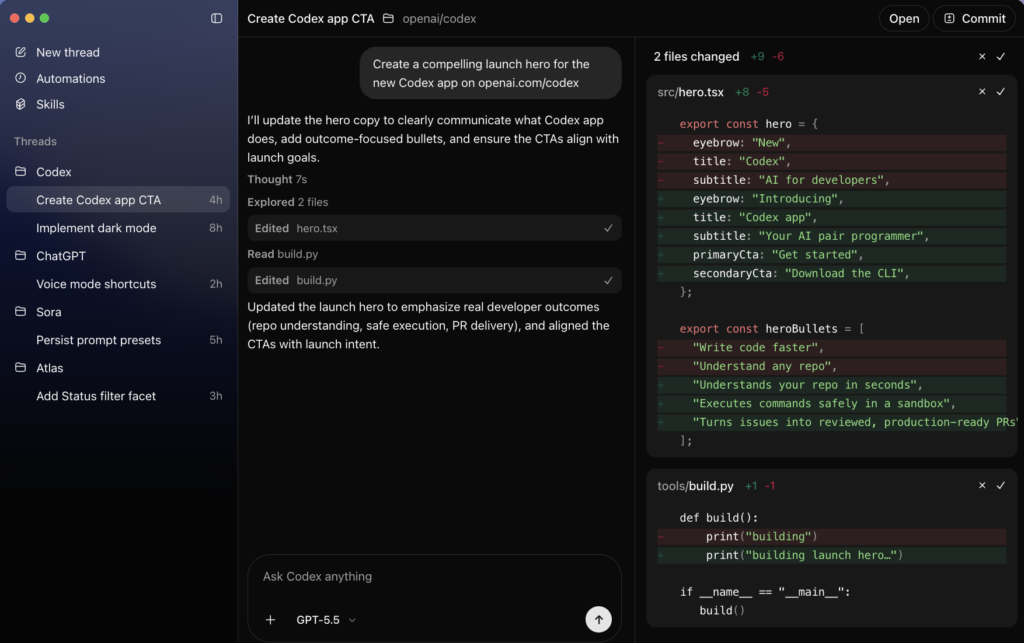Open the GPT-5.5 model dropdown
The width and height of the screenshot is (1024, 643).
pyautogui.click(x=326, y=620)
